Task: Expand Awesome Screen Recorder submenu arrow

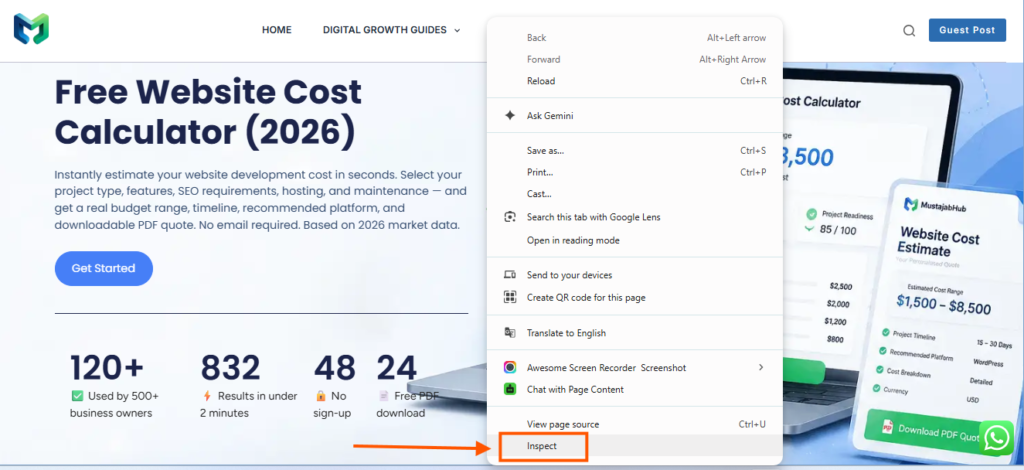Action: click(x=761, y=368)
